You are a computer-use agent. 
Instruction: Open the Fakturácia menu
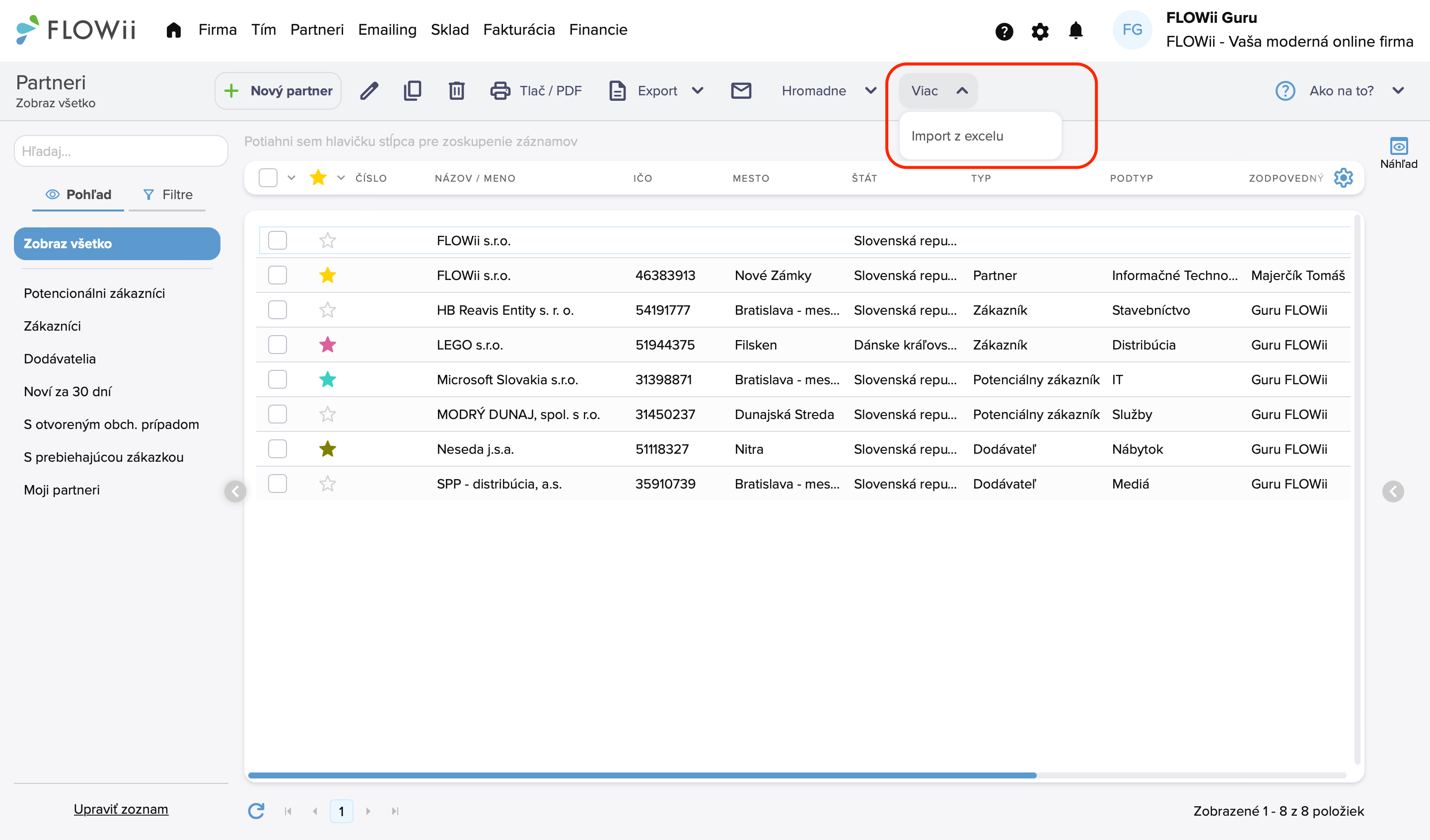coord(519,29)
